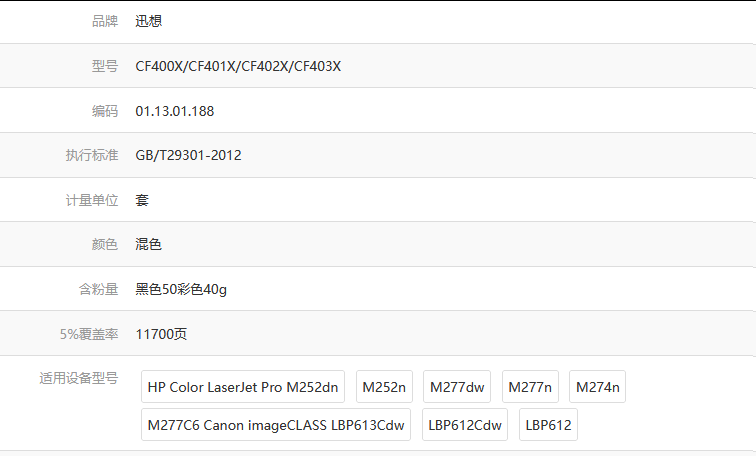This screenshot has width=756, height=456.
Task: Click the LBP612 model tag
Action: [549, 425]
